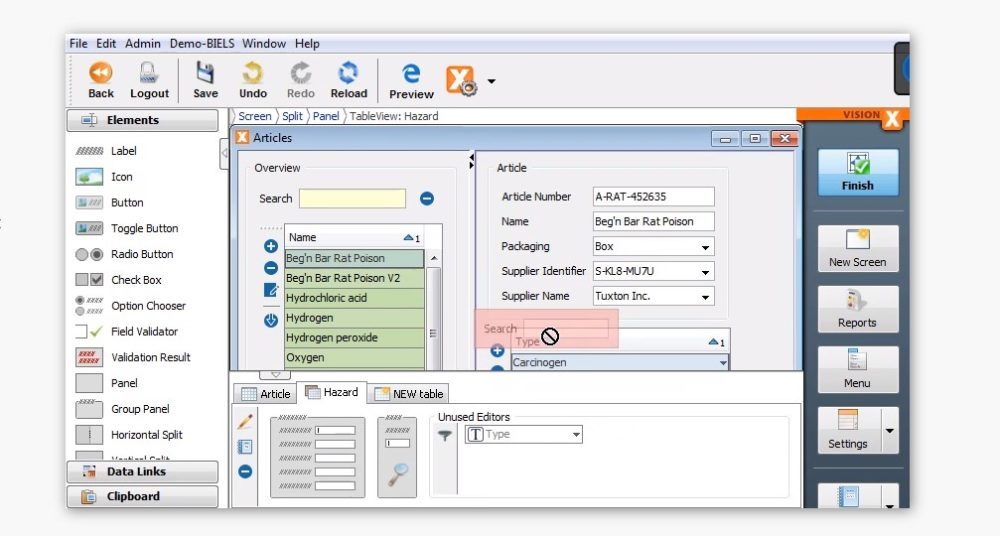The height and width of the screenshot is (536, 1000).
Task: Click the yellow Search input field
Action: (352, 199)
